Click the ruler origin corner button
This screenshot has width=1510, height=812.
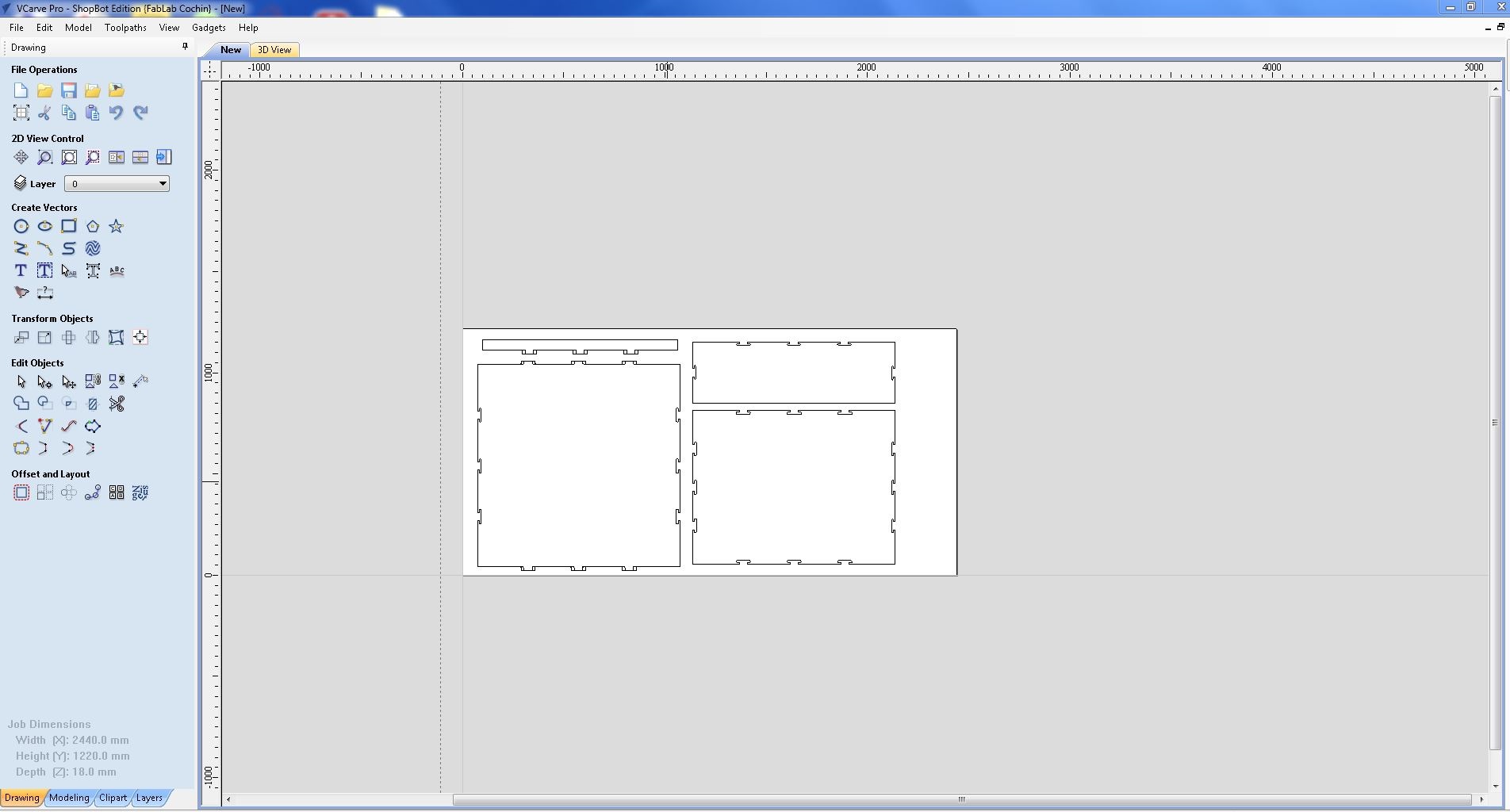210,70
